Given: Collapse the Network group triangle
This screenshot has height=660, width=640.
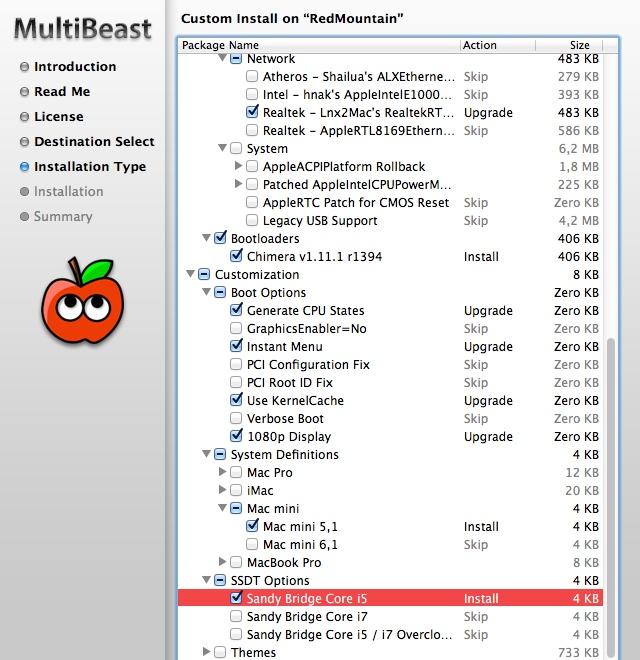Looking at the screenshot, I should [x=222, y=58].
